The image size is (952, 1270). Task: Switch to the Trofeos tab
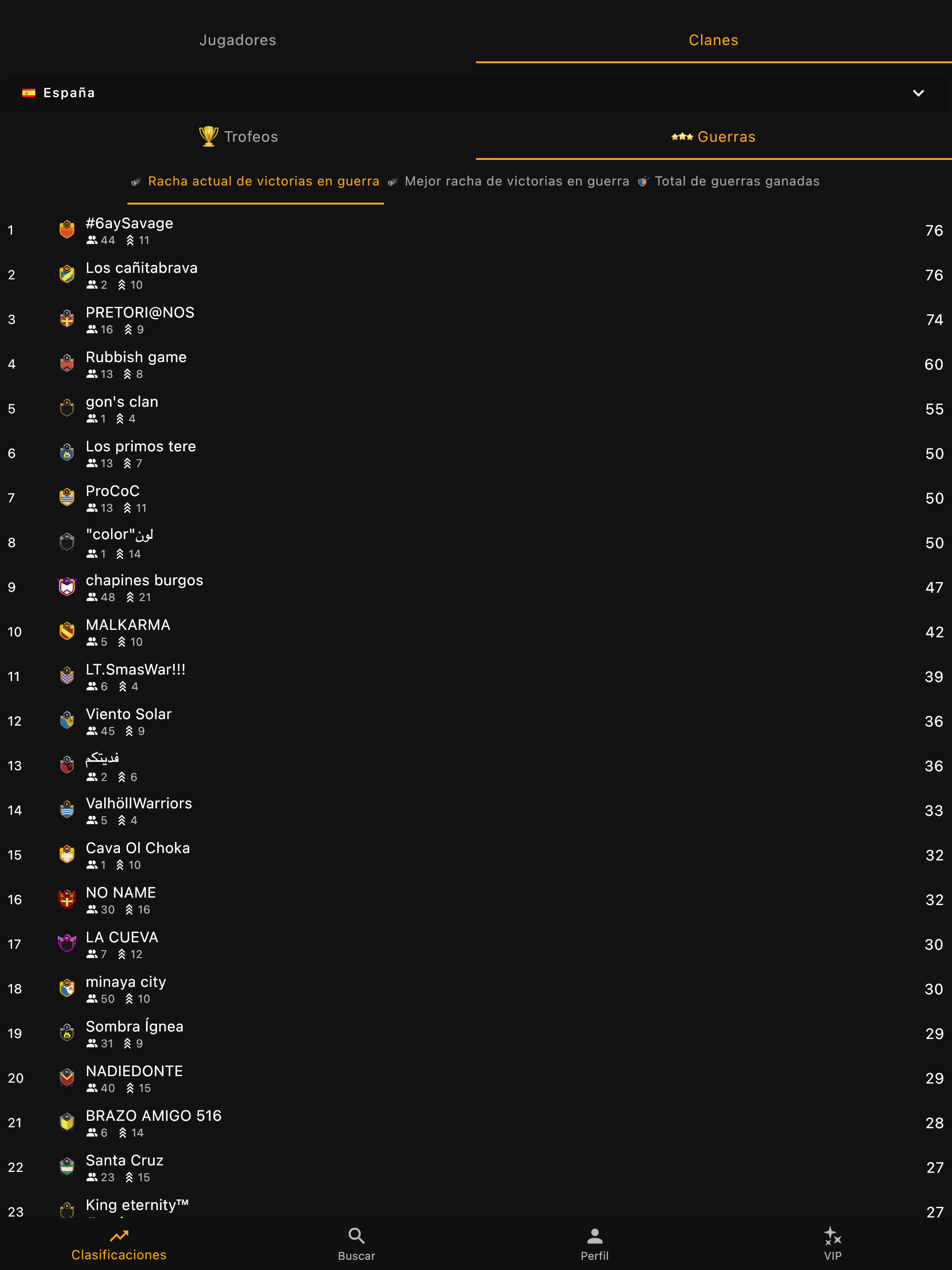[238, 137]
